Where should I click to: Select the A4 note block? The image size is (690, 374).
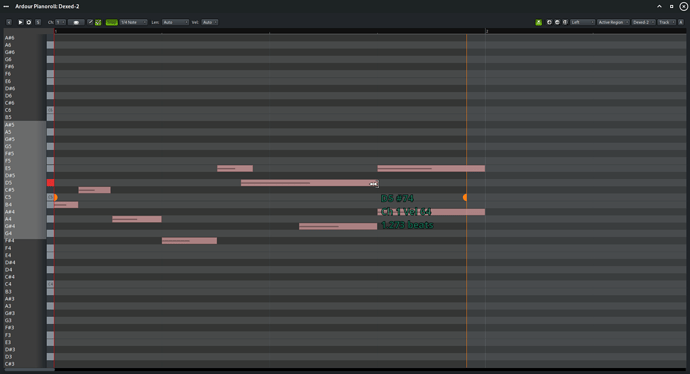click(x=137, y=219)
